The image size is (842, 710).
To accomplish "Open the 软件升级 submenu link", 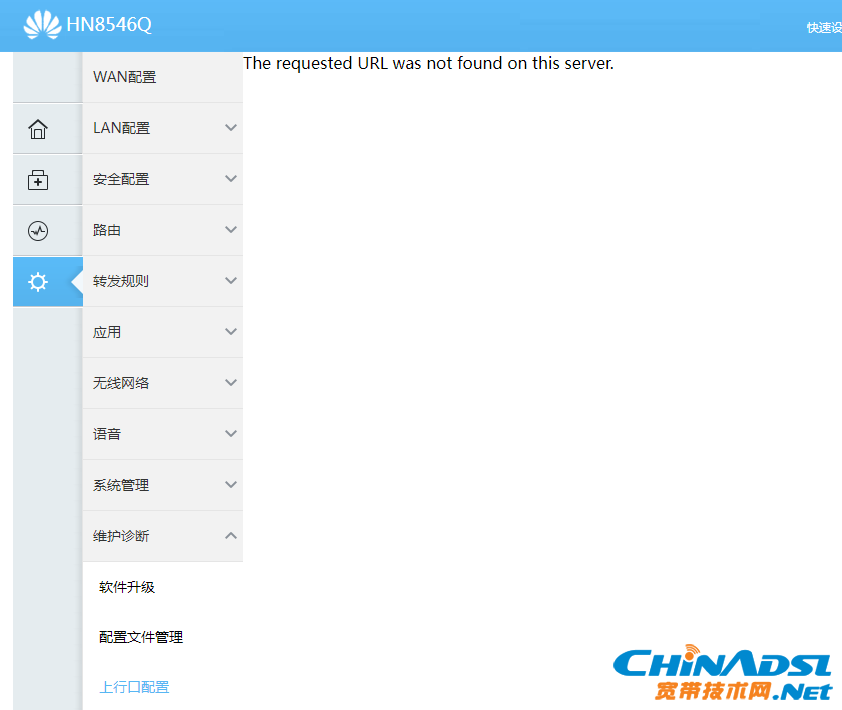I will 127,588.
